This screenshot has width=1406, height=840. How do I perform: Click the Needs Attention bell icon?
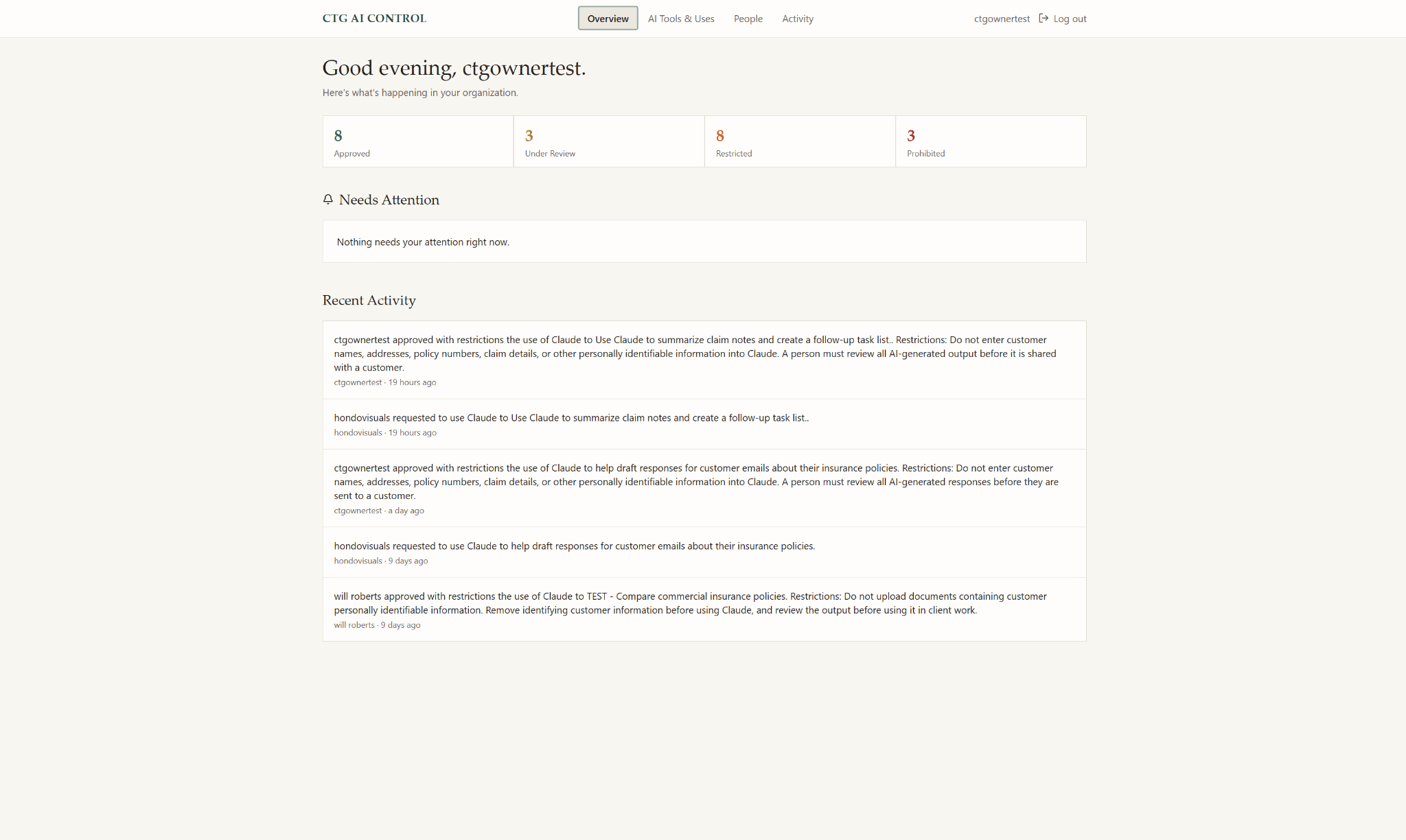coord(328,200)
